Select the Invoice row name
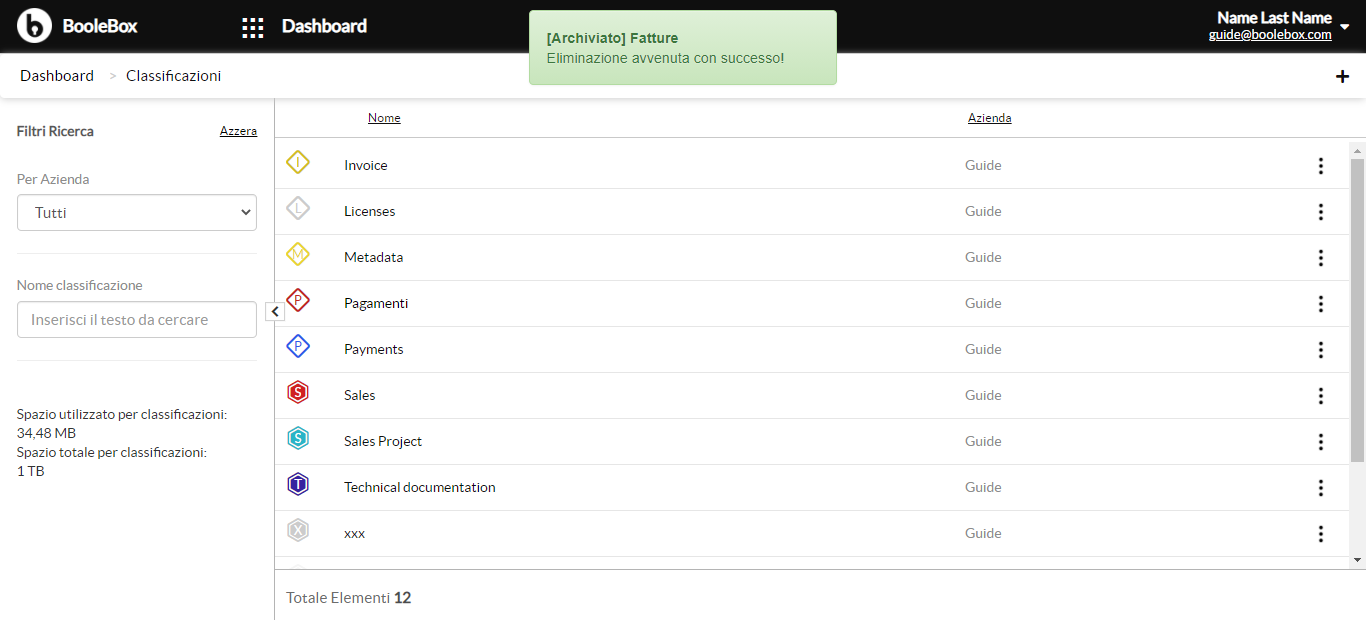The height and width of the screenshot is (620, 1366). pyautogui.click(x=365, y=166)
